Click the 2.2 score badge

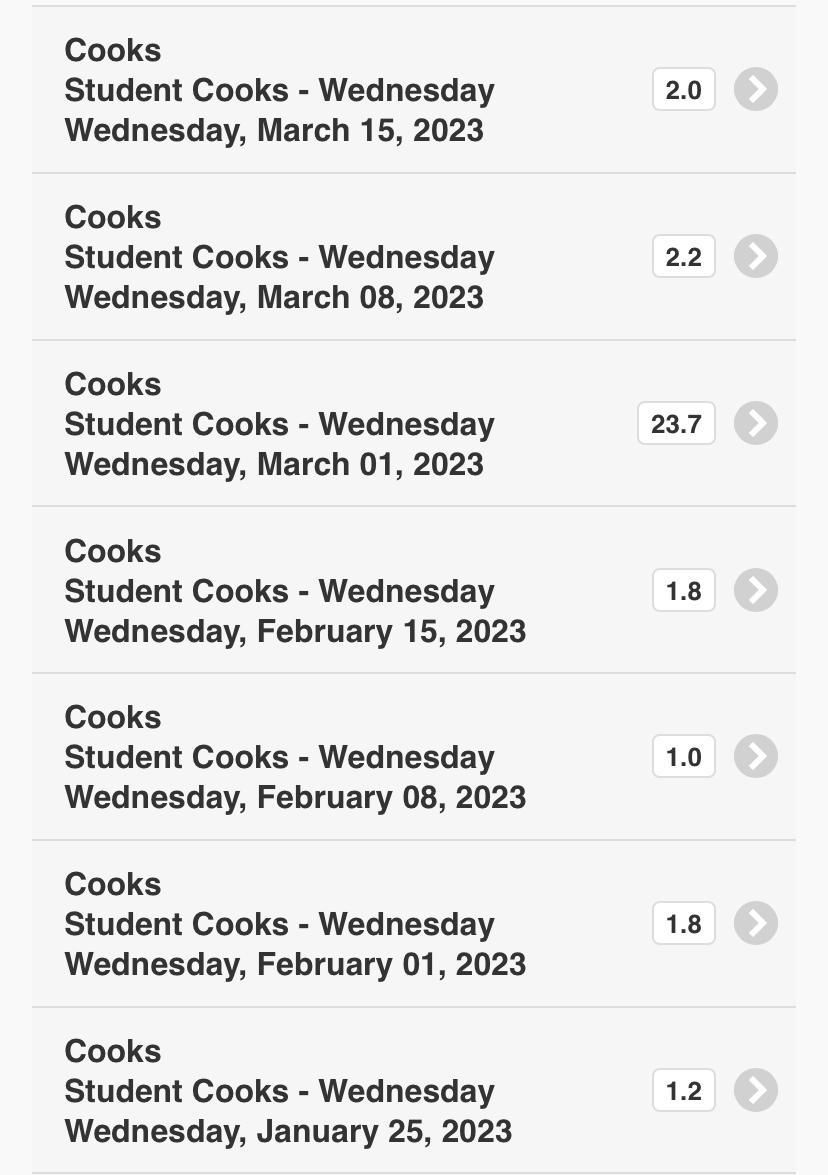click(683, 257)
